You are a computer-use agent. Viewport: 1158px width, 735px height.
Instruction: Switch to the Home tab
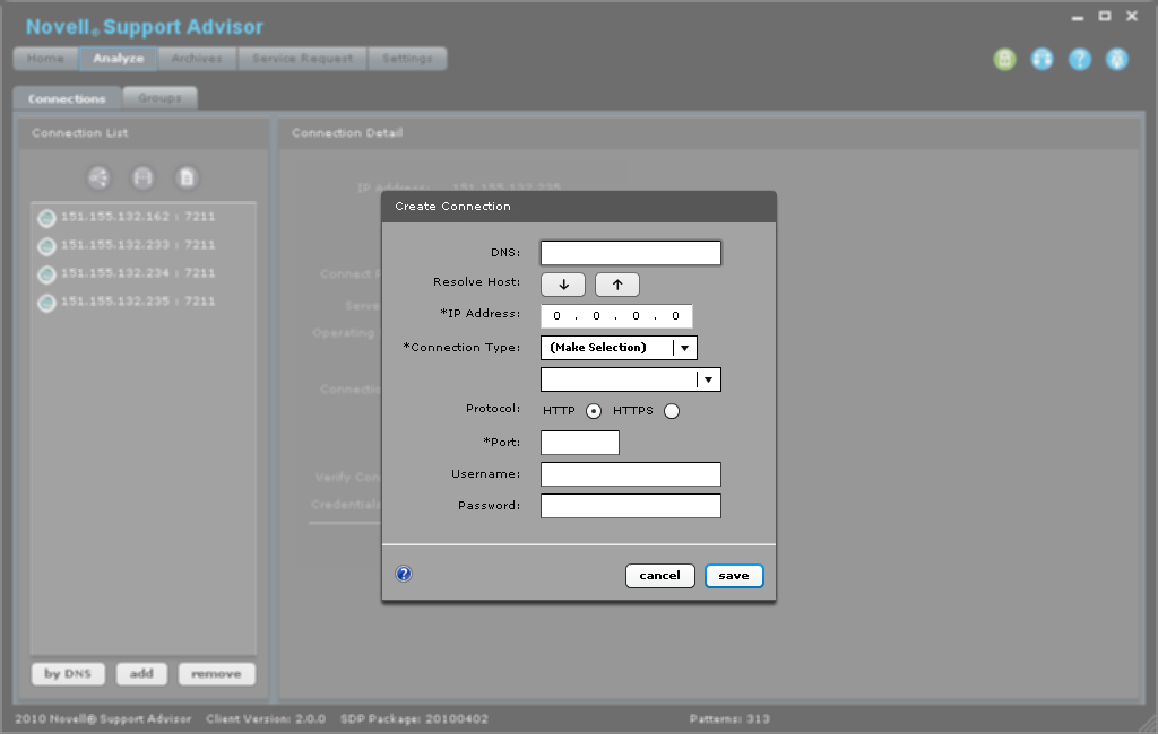coord(45,58)
